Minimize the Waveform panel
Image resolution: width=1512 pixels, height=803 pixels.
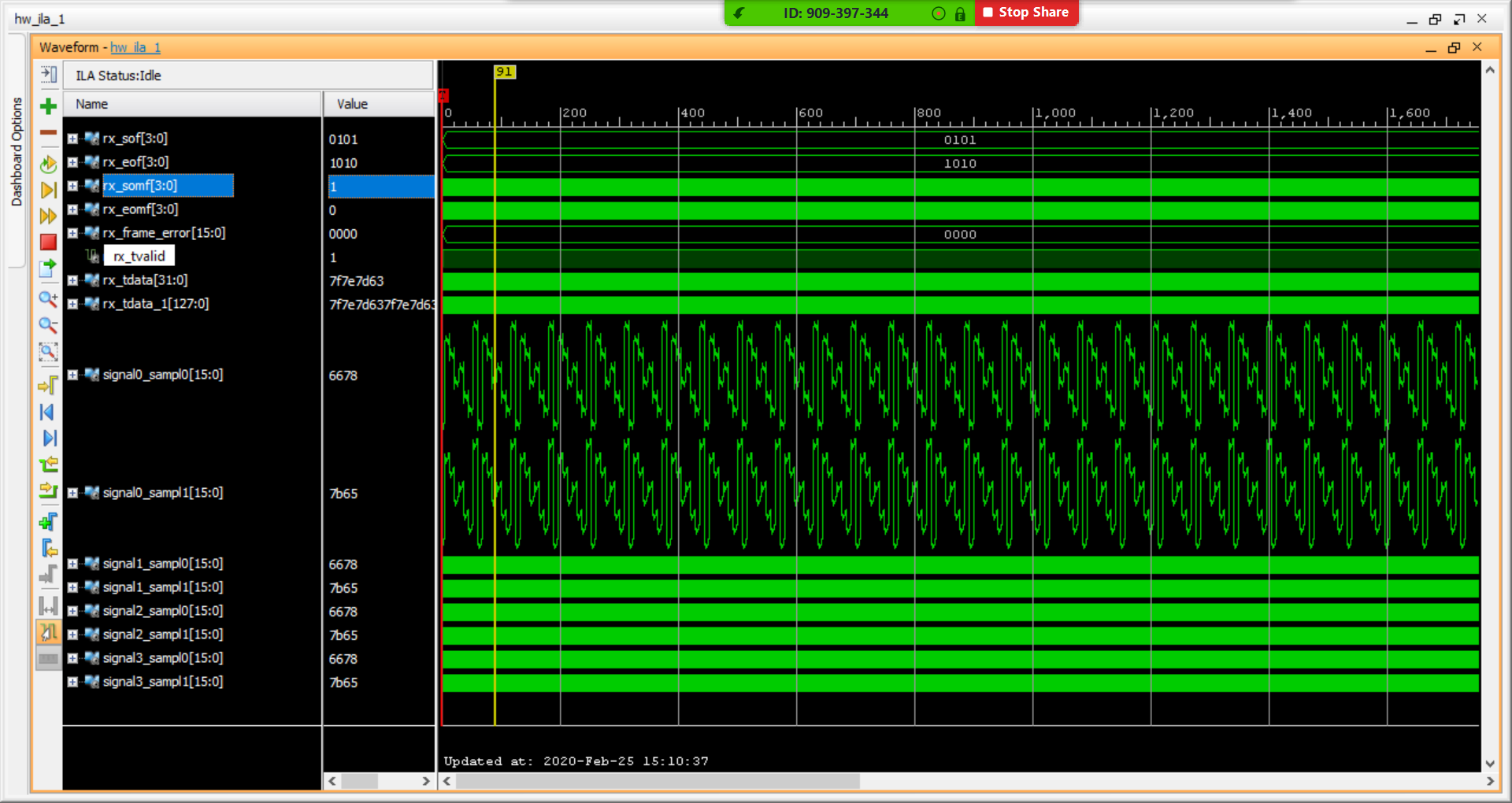(1431, 50)
